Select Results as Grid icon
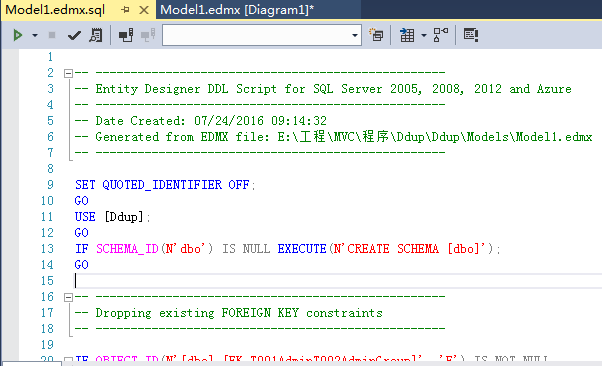This screenshot has width=602, height=366. [407, 35]
